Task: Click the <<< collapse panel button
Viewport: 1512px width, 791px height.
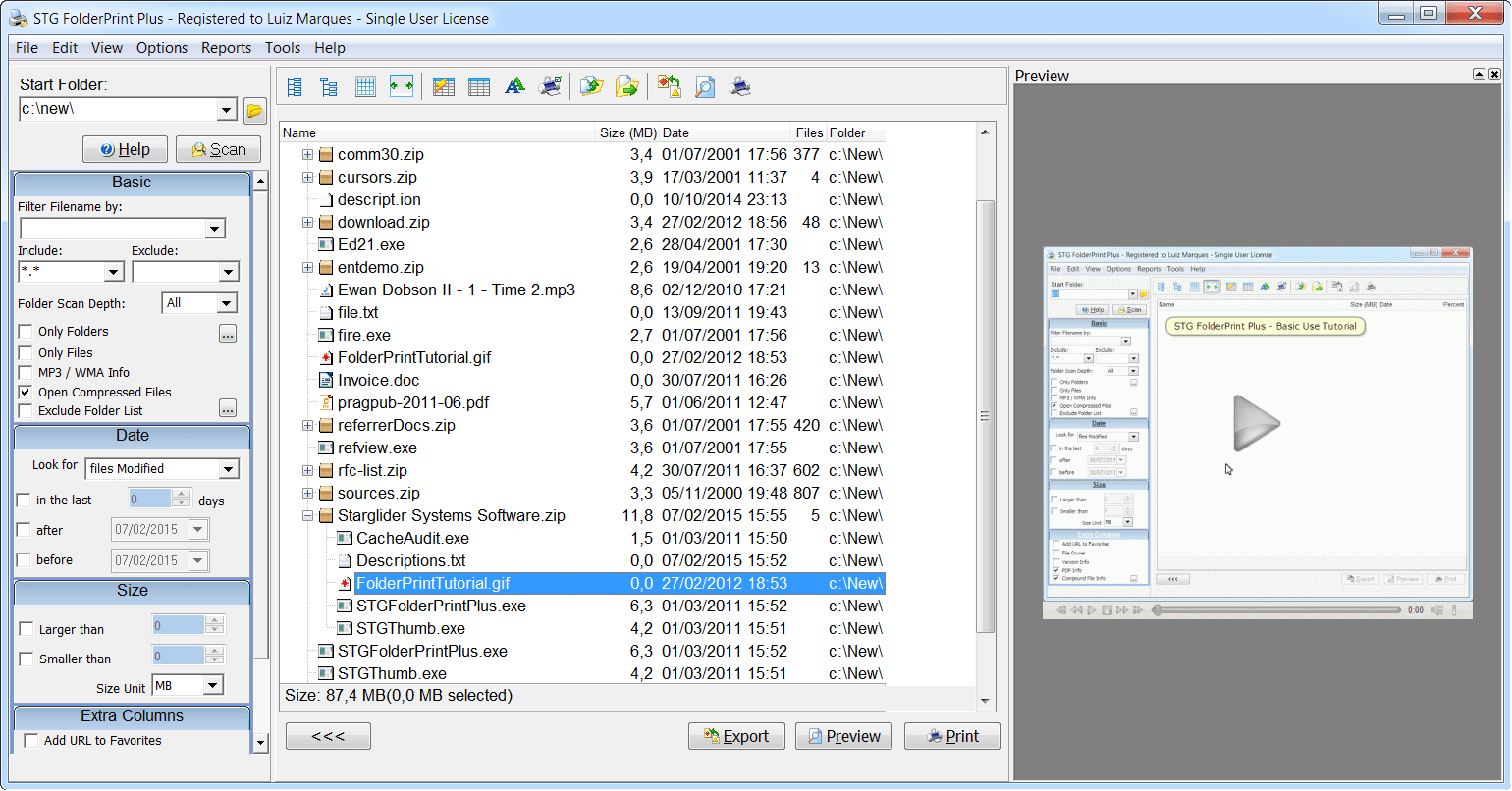Action: [328, 736]
